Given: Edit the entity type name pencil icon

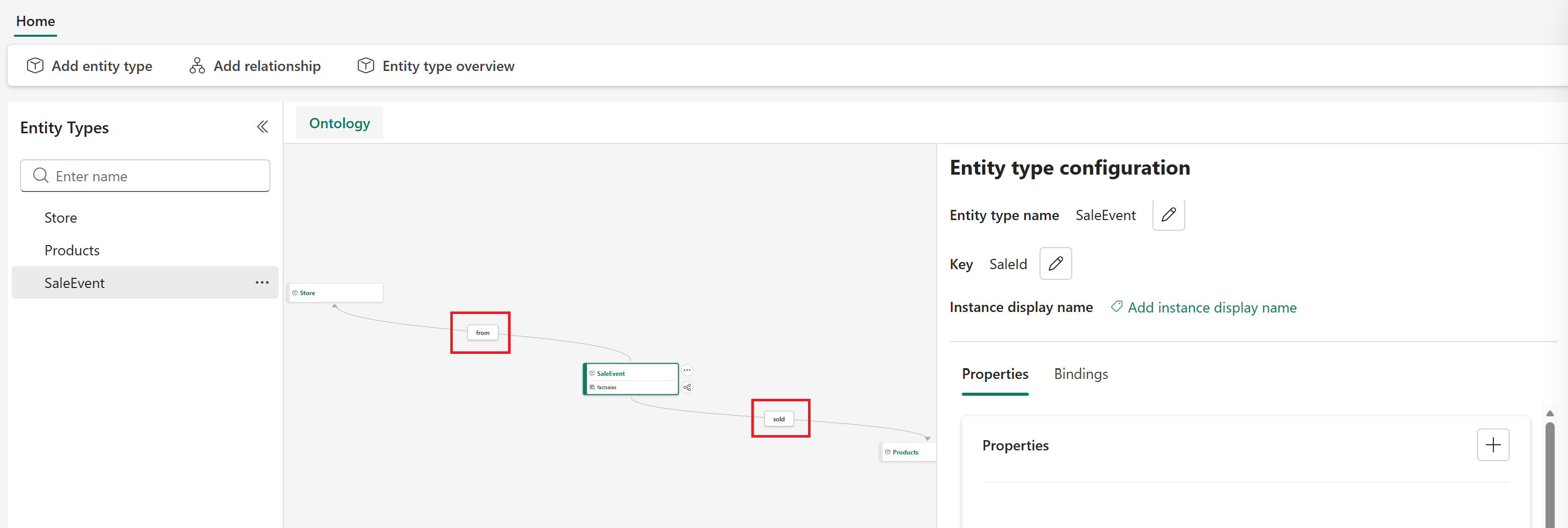Looking at the screenshot, I should (x=1168, y=215).
